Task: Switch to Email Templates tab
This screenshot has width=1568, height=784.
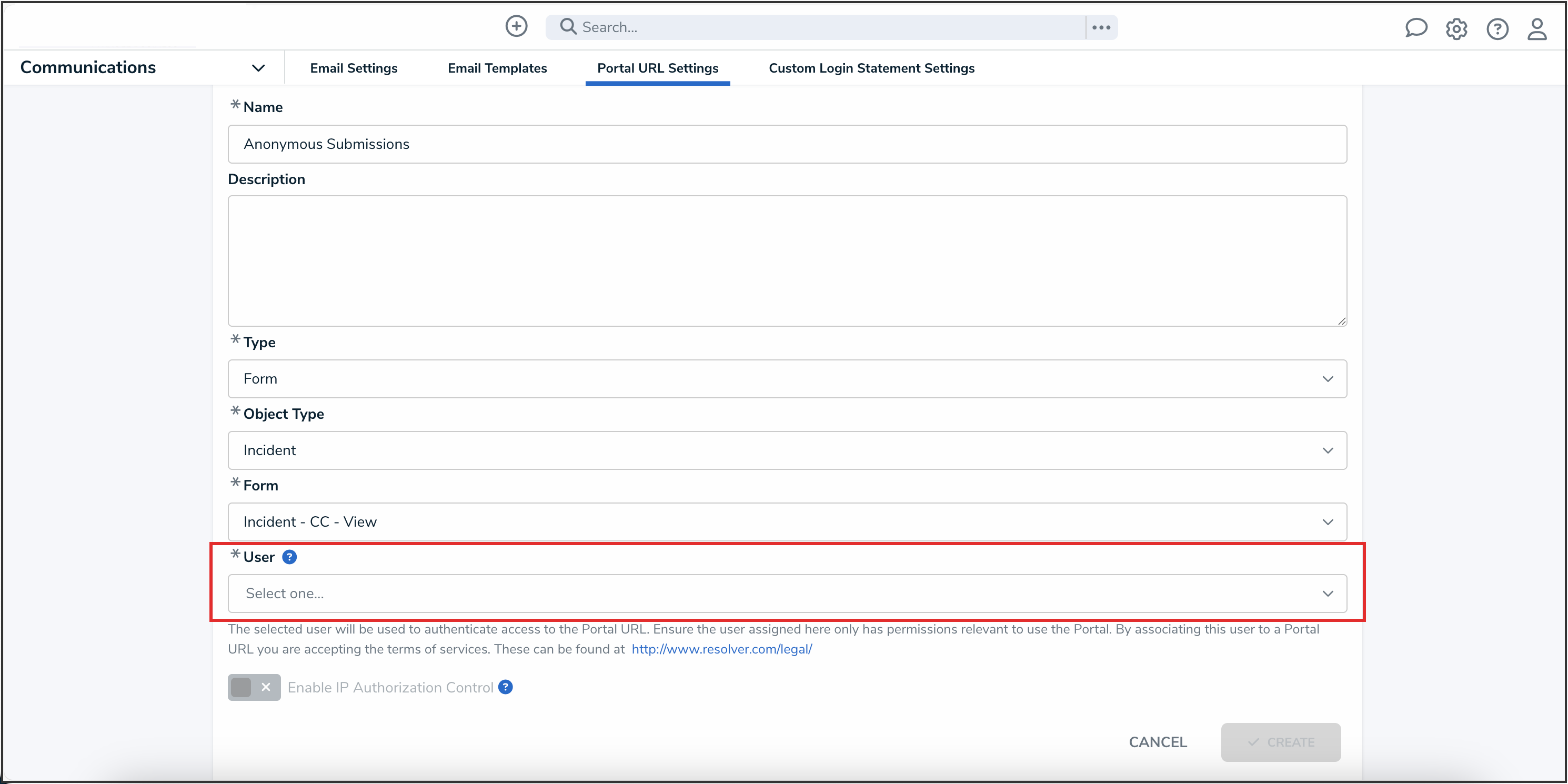Action: tap(497, 68)
